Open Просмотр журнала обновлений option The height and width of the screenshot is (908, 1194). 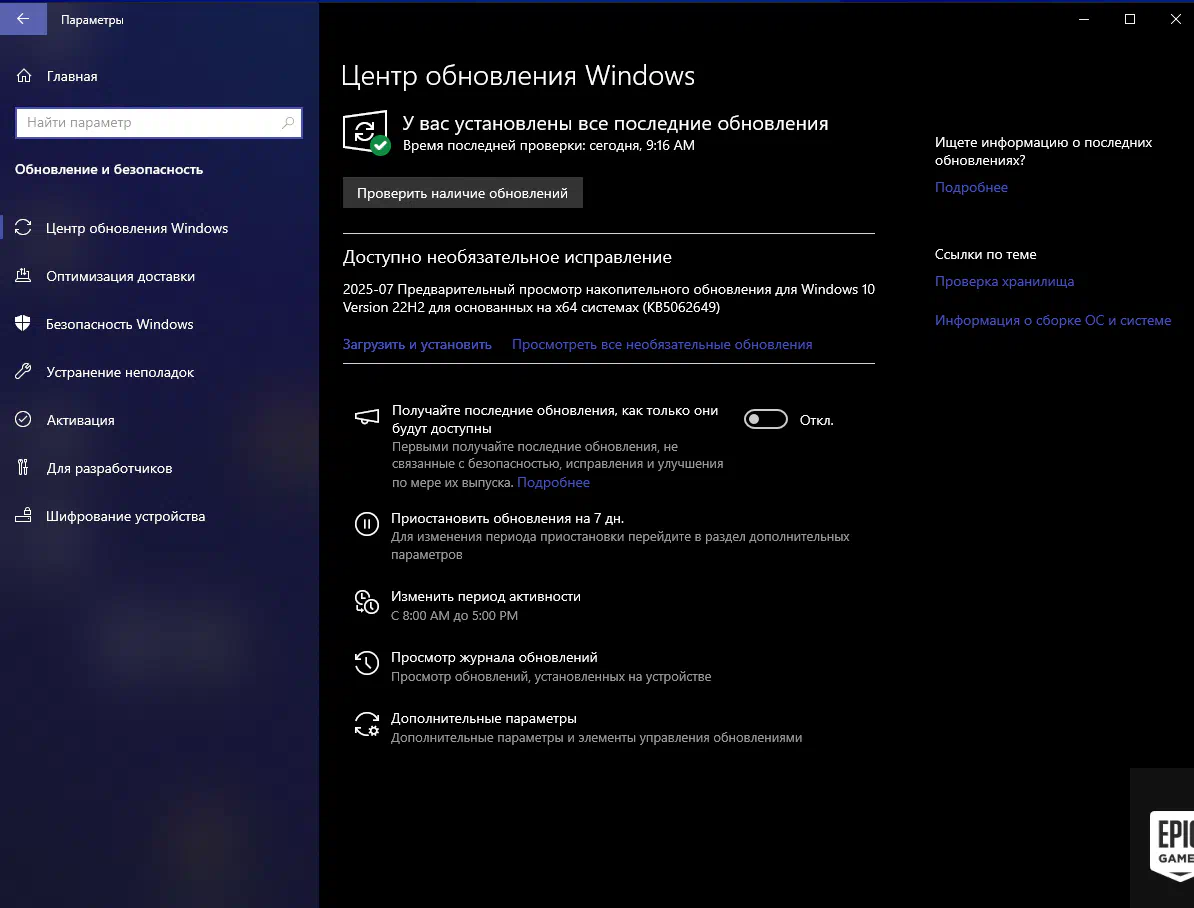(494, 657)
